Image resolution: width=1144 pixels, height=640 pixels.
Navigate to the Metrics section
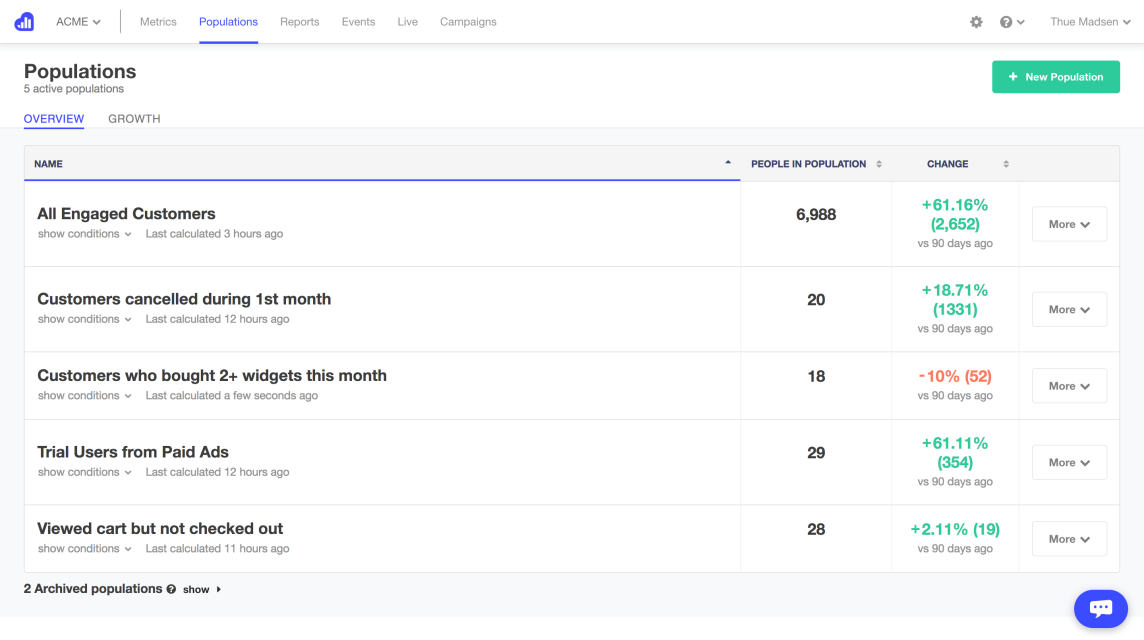click(x=158, y=21)
